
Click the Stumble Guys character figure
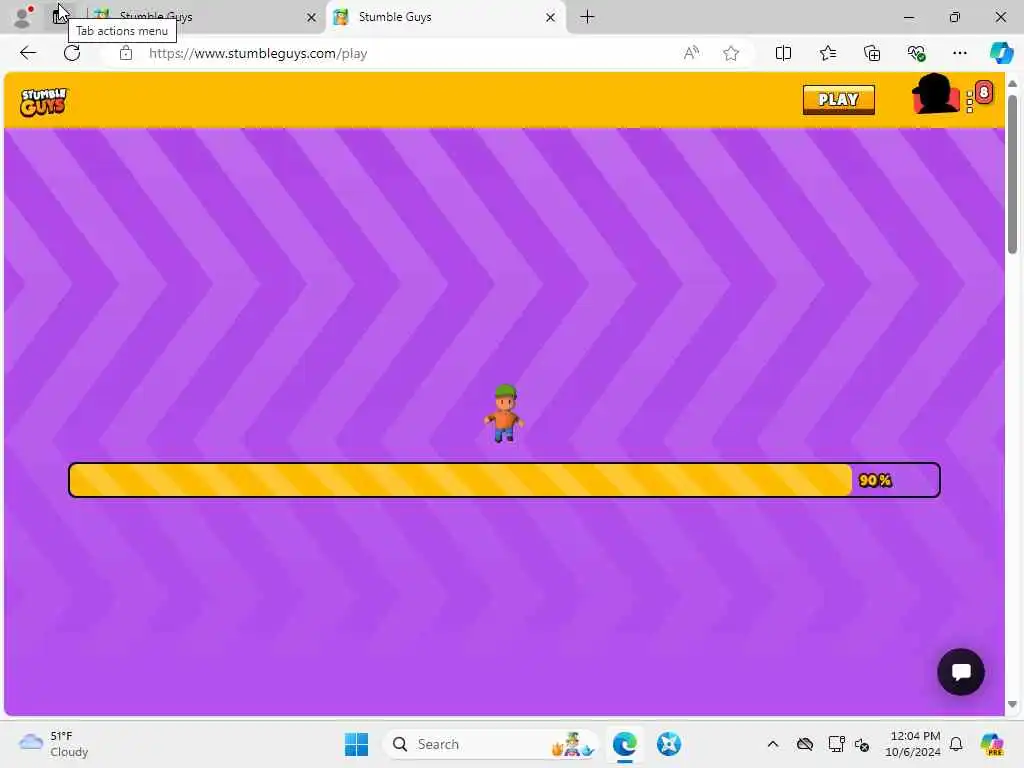[x=504, y=413]
